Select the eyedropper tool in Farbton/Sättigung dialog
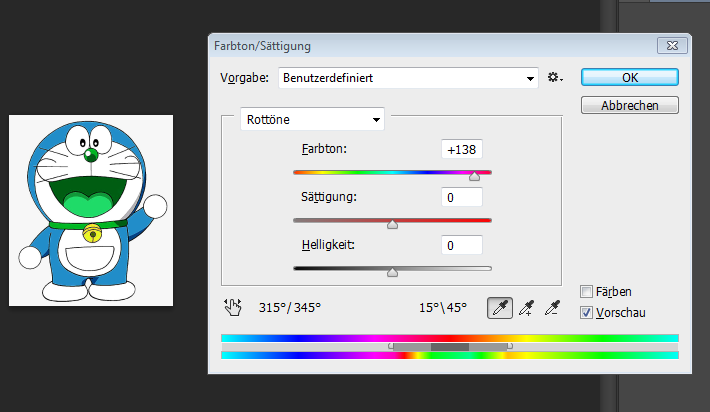This screenshot has width=710, height=412. (x=500, y=308)
